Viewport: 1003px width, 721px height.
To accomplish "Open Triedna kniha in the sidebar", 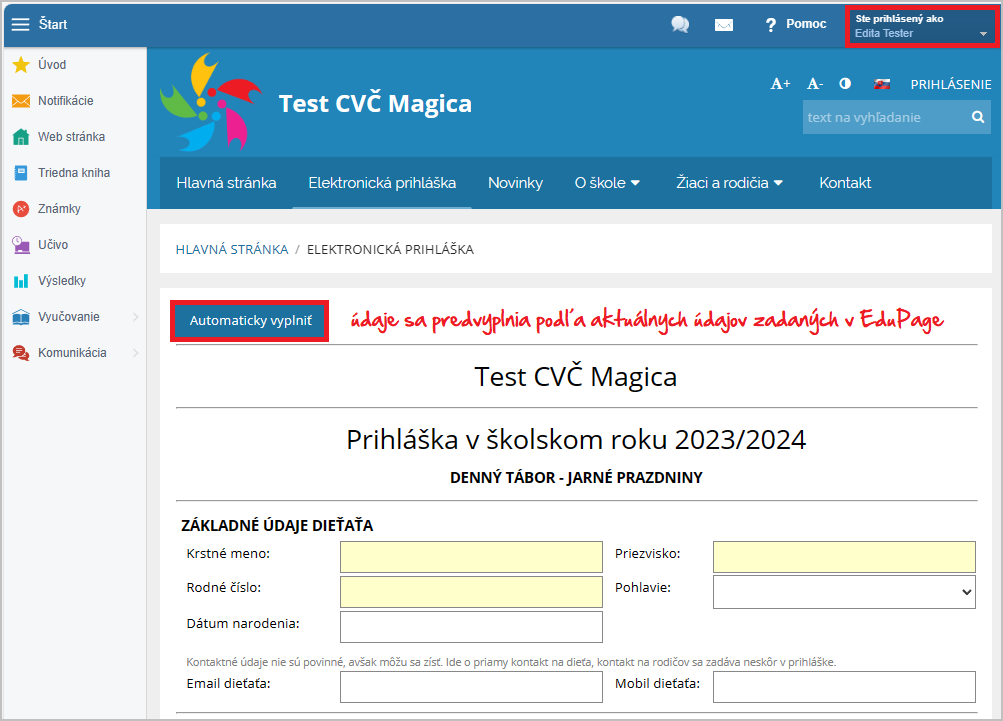I will click(75, 173).
